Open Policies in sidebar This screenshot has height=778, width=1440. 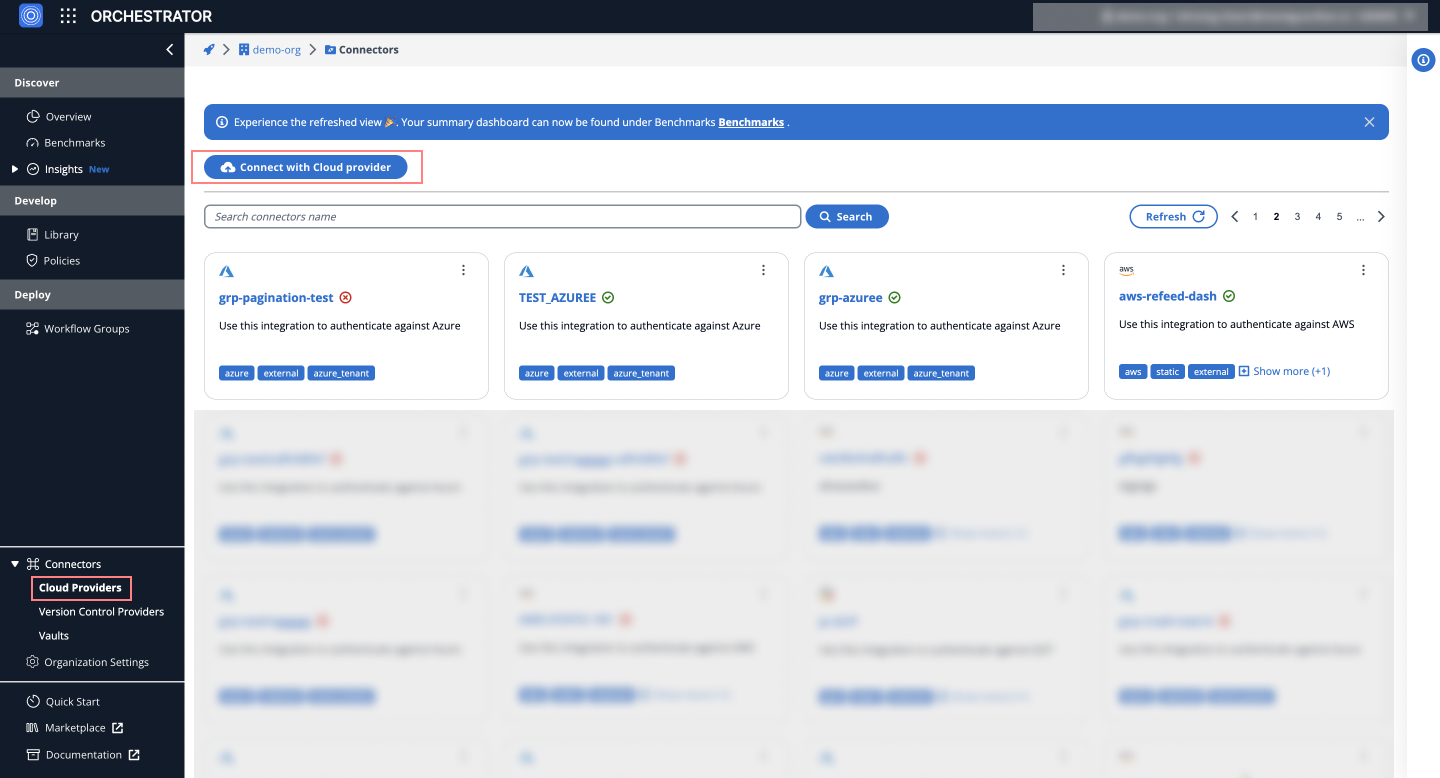click(62, 261)
